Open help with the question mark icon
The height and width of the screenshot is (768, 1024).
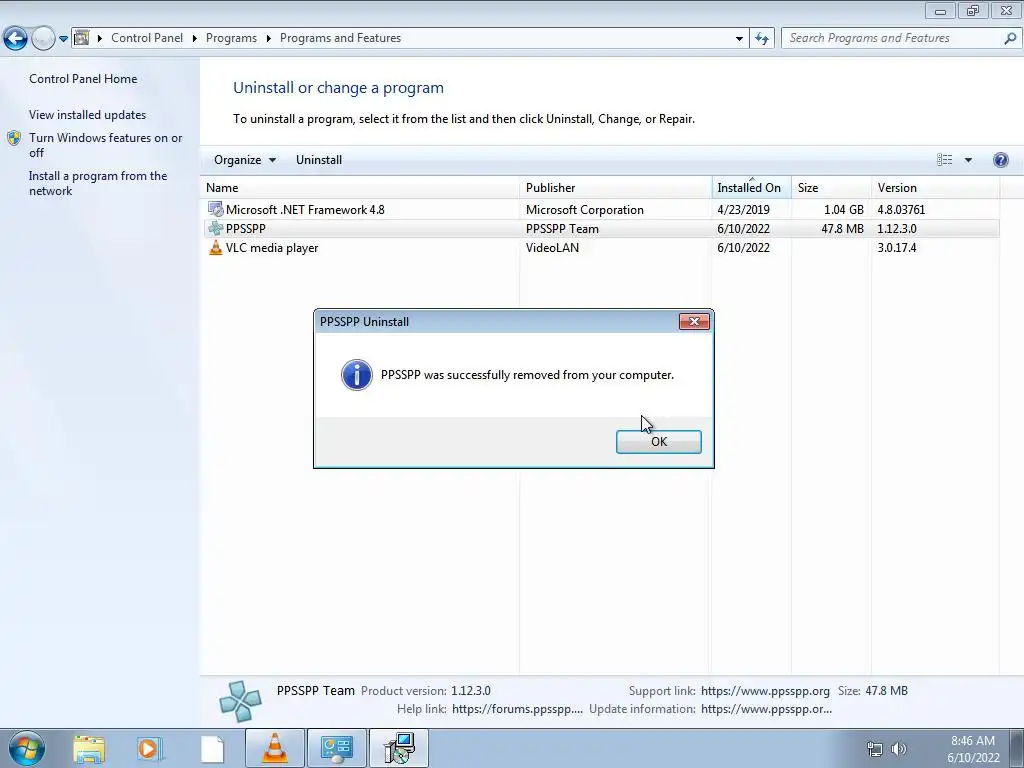click(1000, 160)
